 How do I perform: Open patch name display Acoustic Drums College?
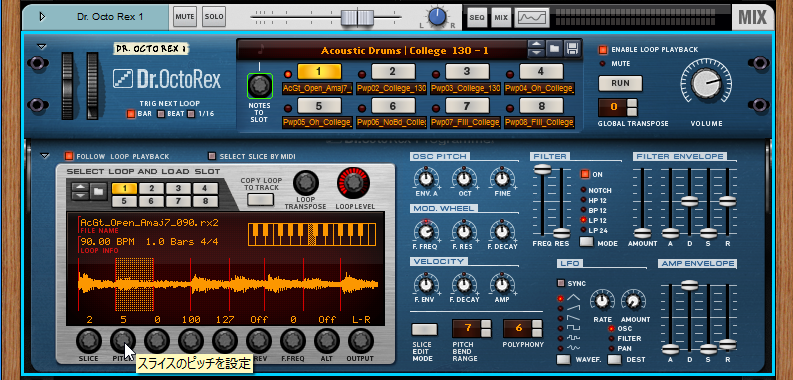click(404, 51)
